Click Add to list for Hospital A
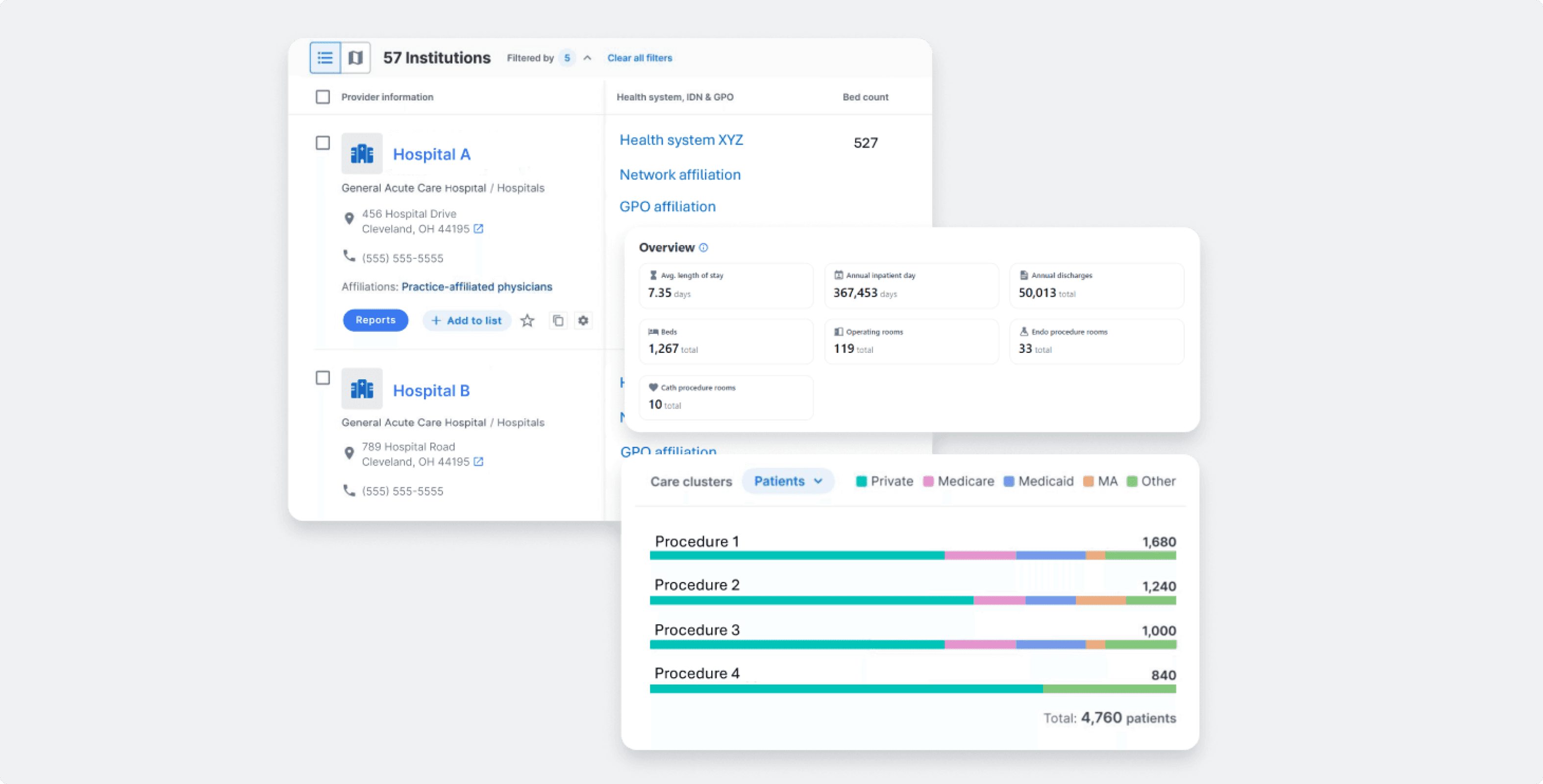1543x784 pixels. (466, 320)
